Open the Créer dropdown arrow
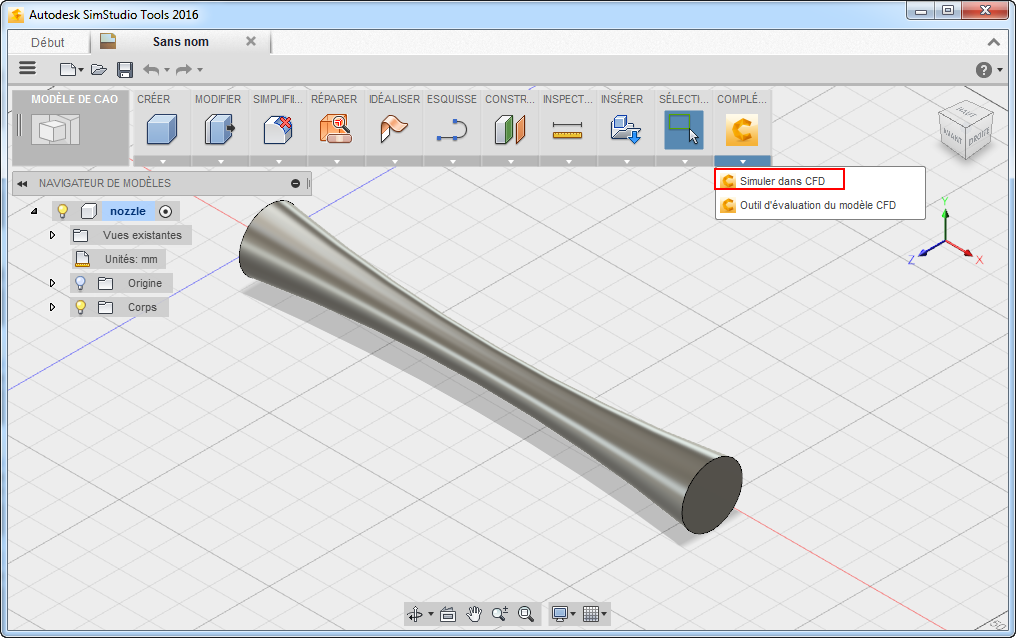This screenshot has width=1016, height=638. point(163,161)
